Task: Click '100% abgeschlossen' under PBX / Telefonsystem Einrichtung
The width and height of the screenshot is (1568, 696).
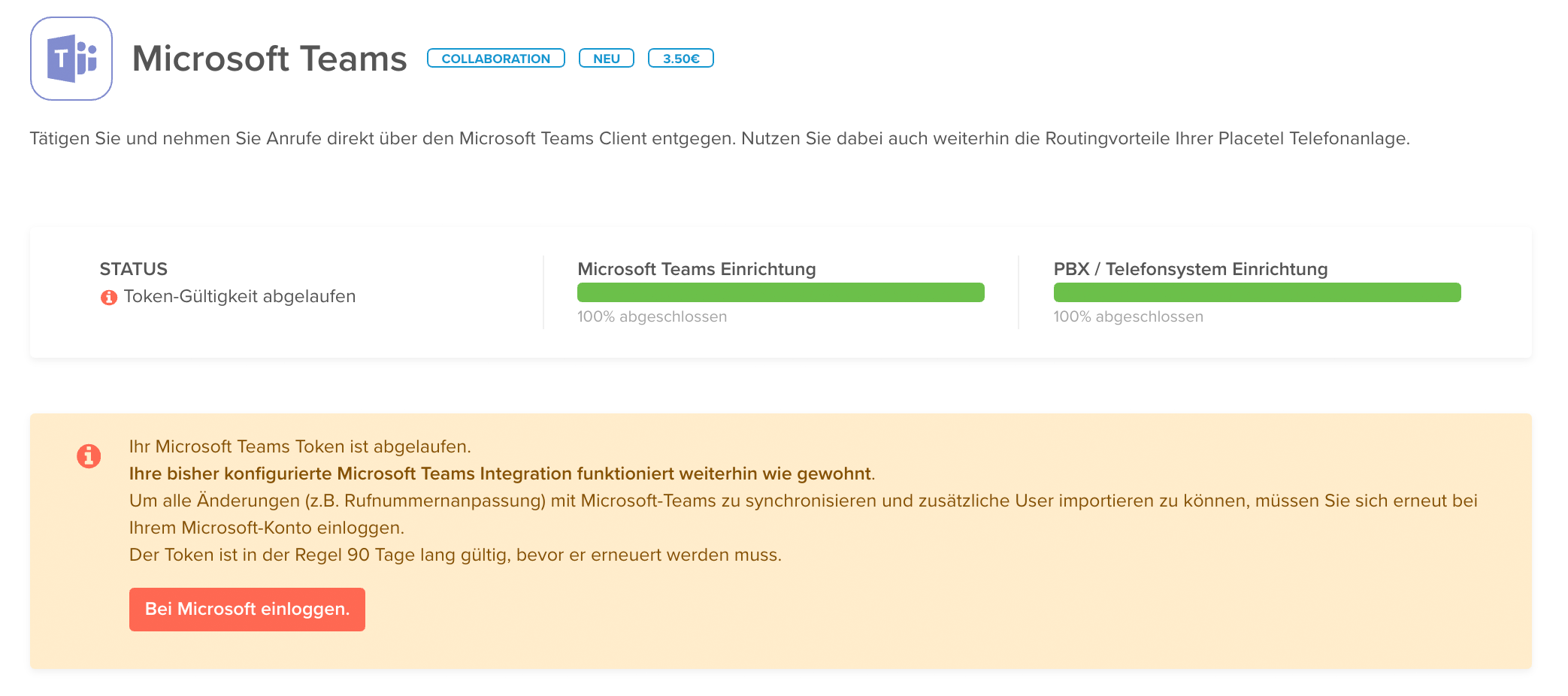Action: tap(1128, 316)
